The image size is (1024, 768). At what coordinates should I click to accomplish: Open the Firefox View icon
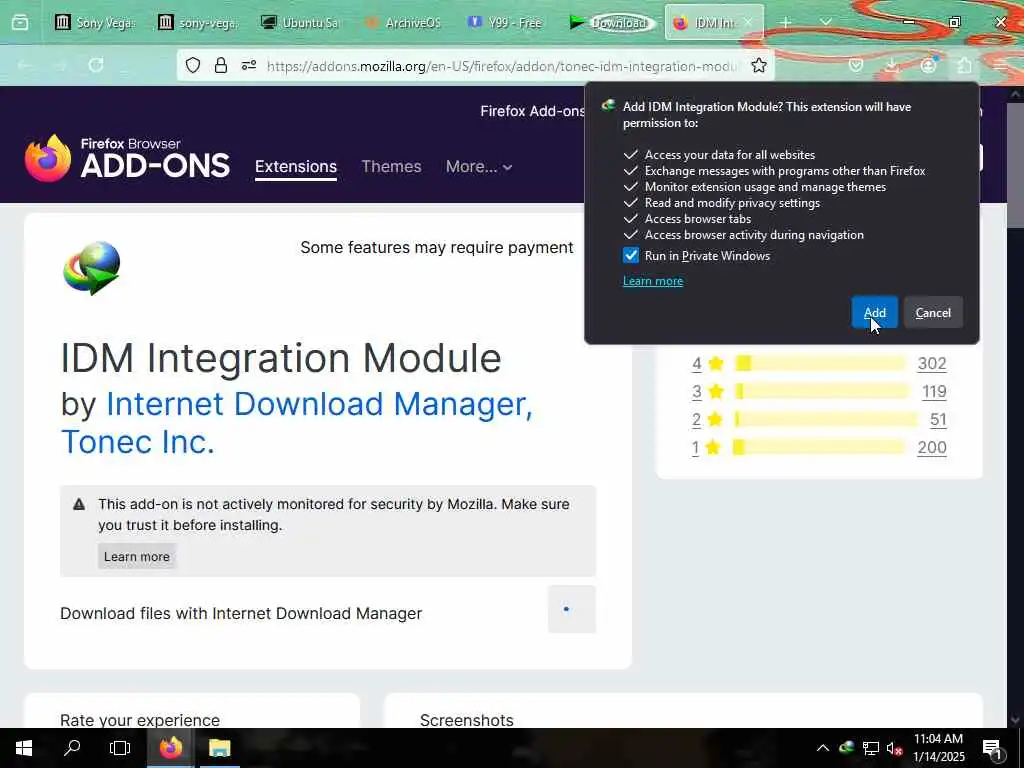tap(20, 22)
